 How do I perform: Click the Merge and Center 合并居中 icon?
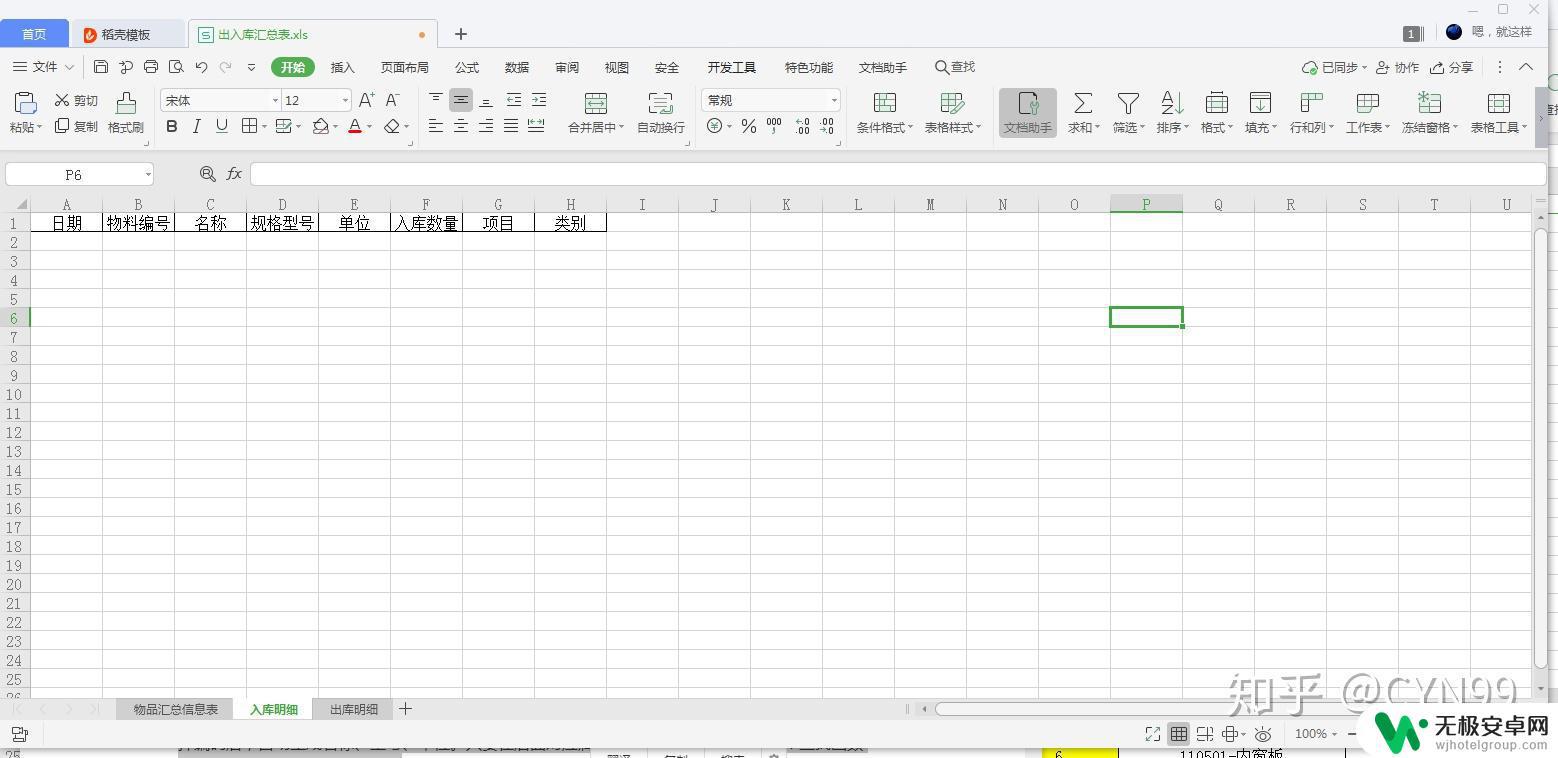595,103
